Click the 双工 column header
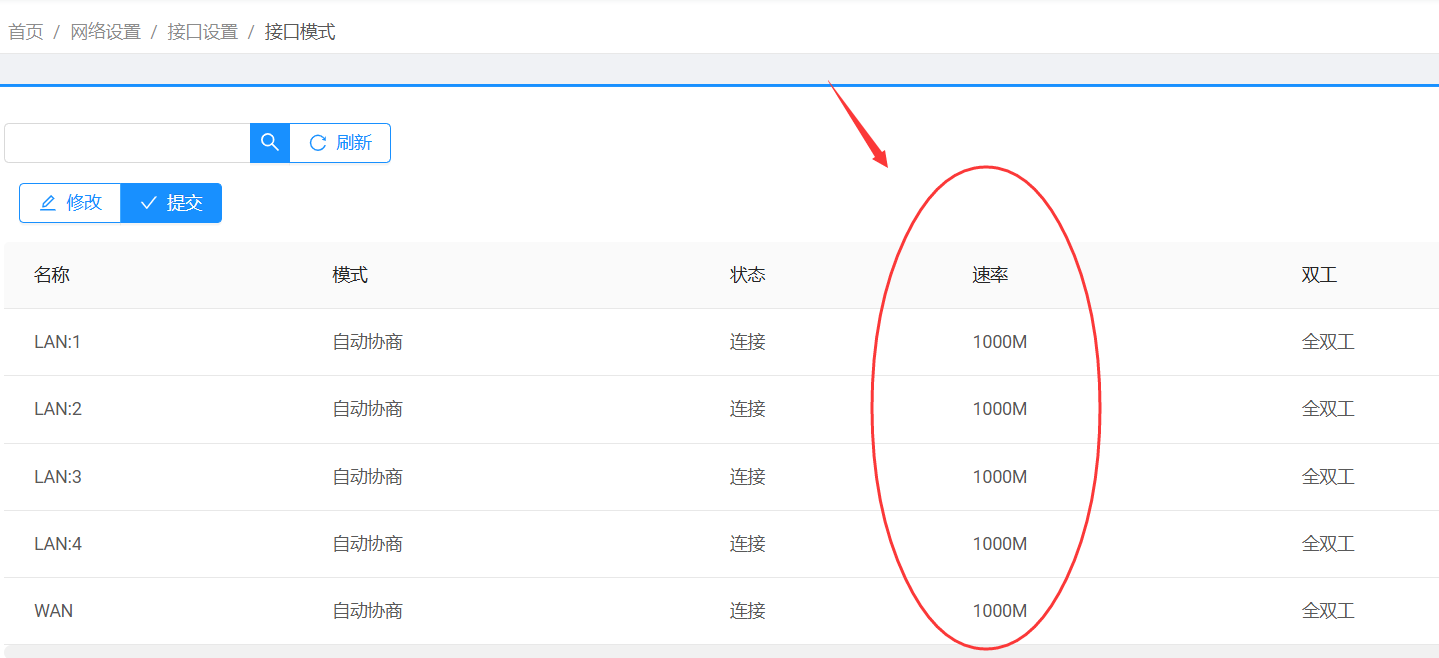Screen dimensions: 1439x658 [1319, 275]
